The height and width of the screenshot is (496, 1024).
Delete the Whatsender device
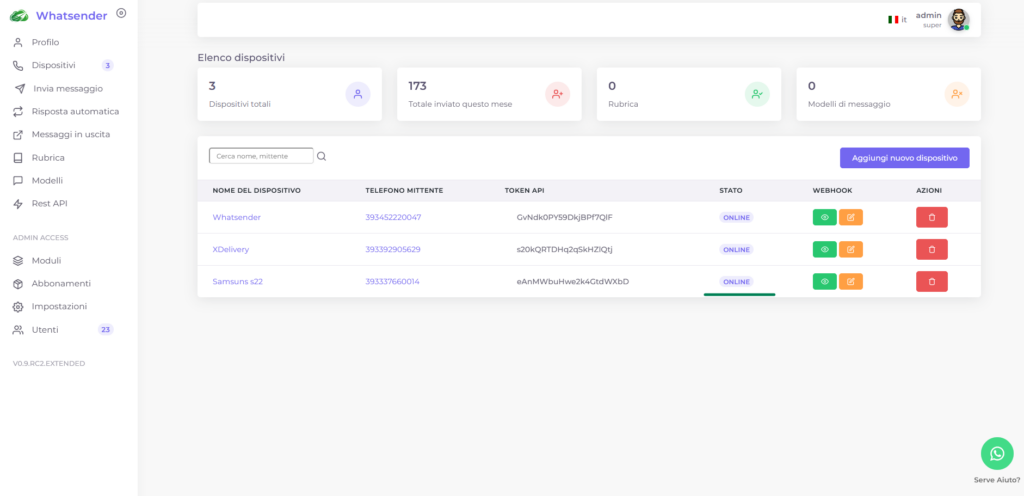tap(932, 217)
